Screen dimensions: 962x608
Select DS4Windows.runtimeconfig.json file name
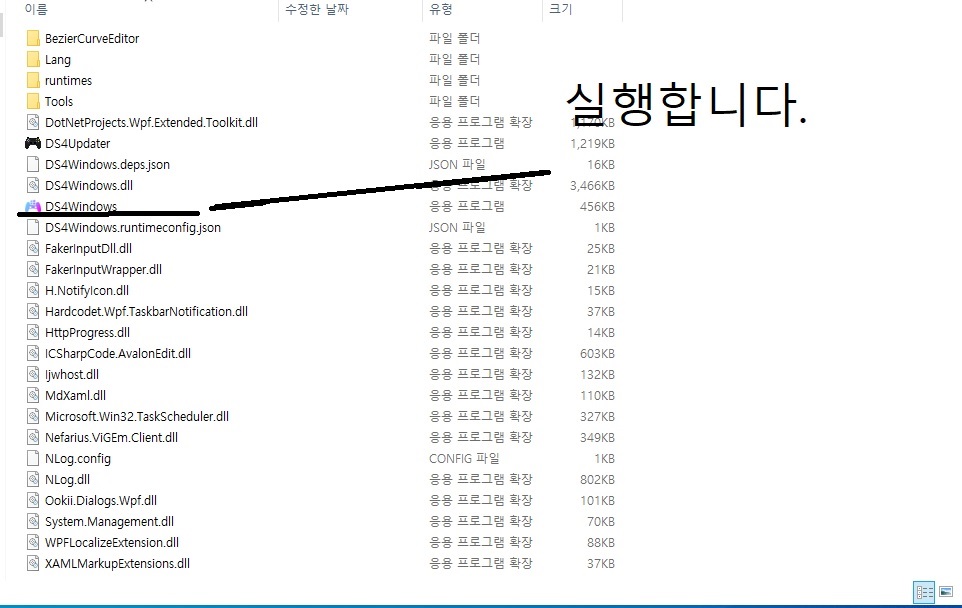coord(133,228)
